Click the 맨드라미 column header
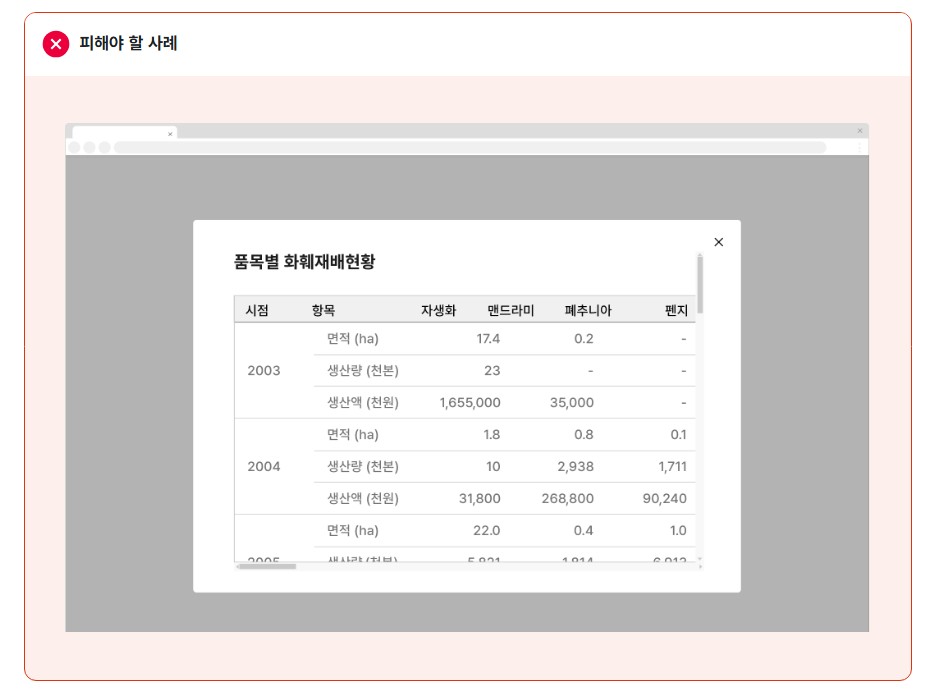 click(510, 310)
